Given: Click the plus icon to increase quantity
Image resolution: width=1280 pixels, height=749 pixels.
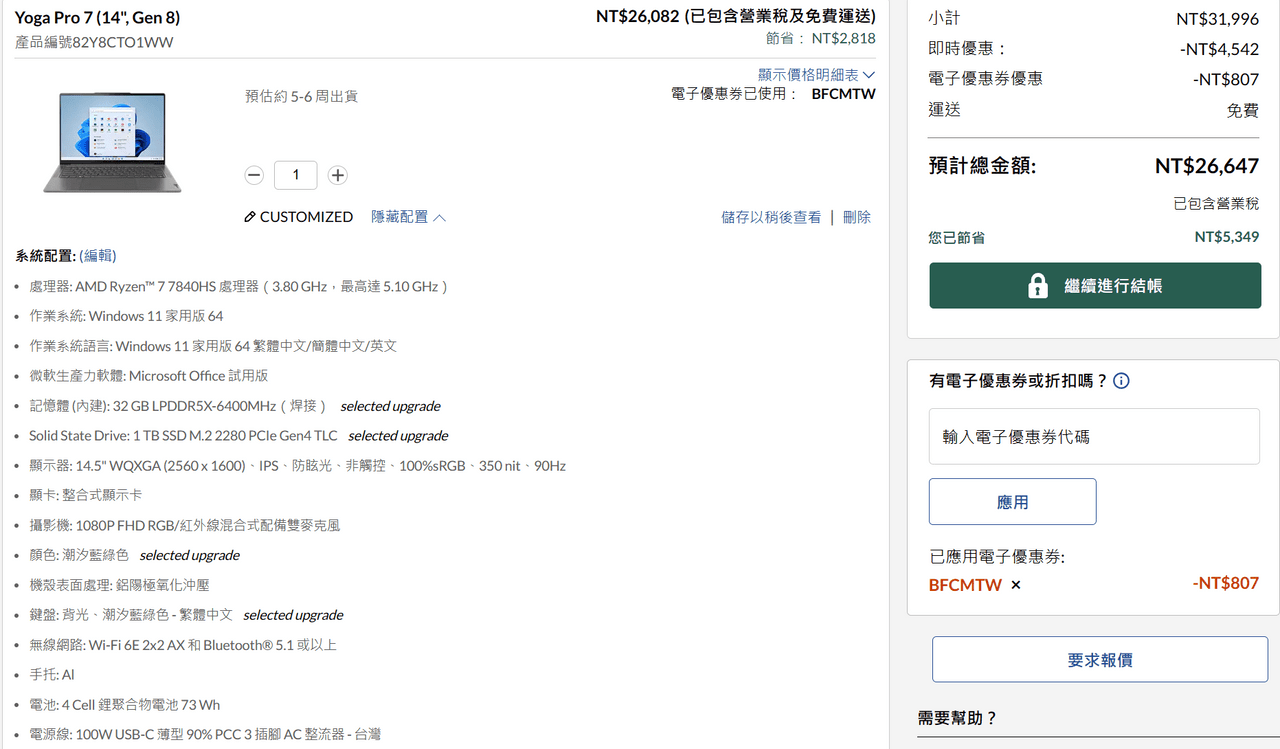Looking at the screenshot, I should pyautogui.click(x=337, y=175).
